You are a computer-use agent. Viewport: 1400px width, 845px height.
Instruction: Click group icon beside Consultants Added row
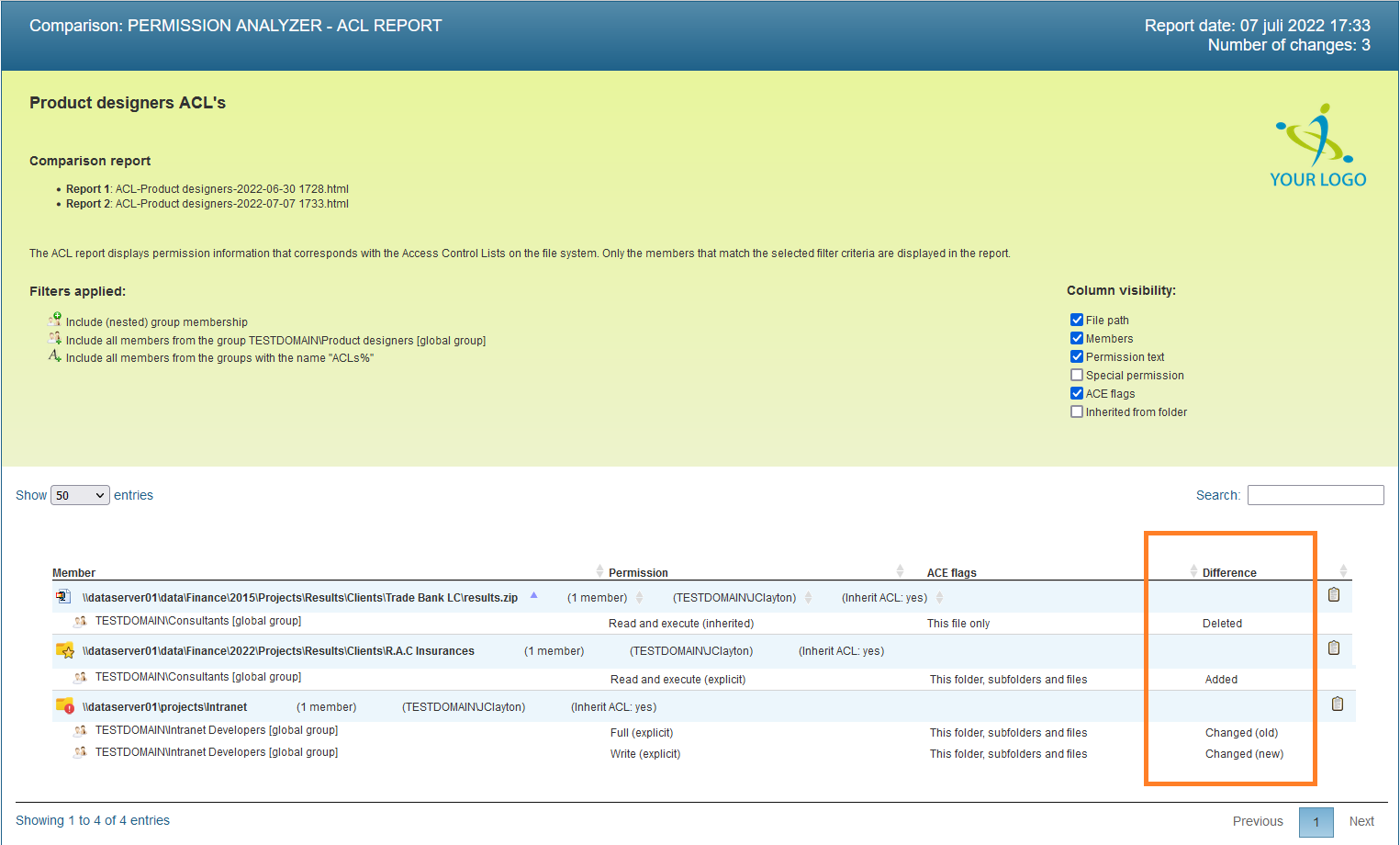point(81,678)
